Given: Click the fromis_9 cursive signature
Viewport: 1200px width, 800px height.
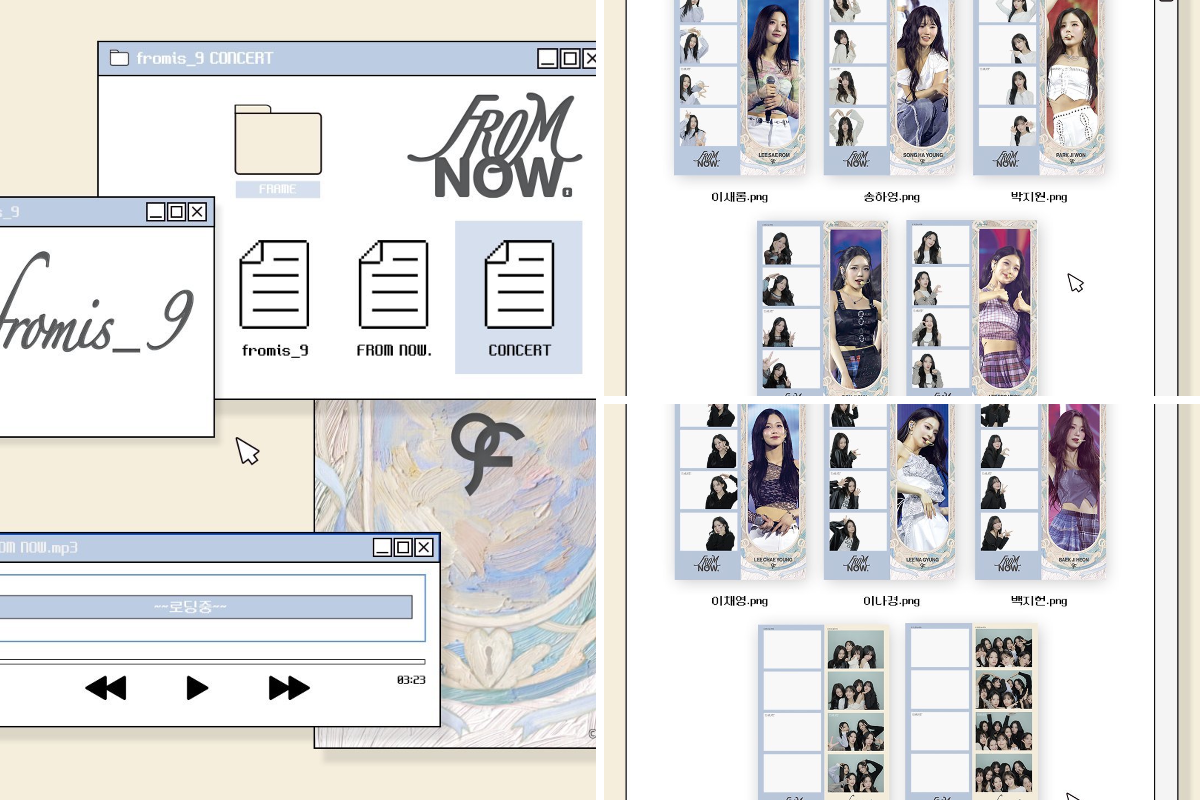Looking at the screenshot, I should 95,304.
